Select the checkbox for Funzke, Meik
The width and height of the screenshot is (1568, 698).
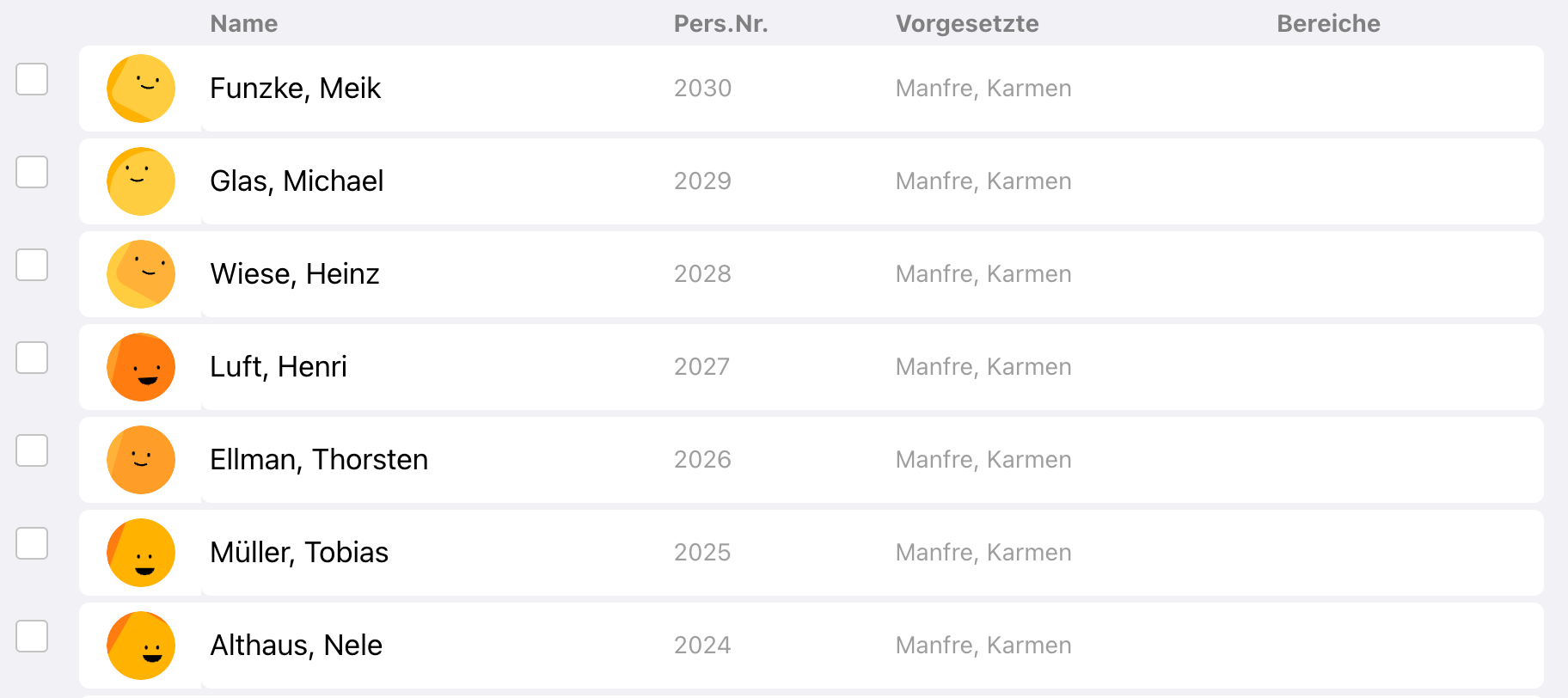tap(32, 79)
